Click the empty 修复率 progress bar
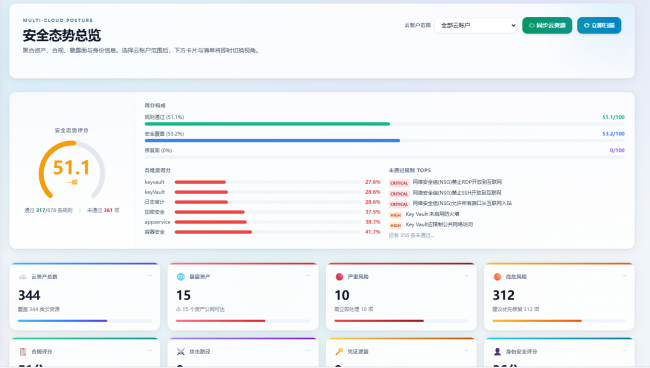 tap(384, 157)
